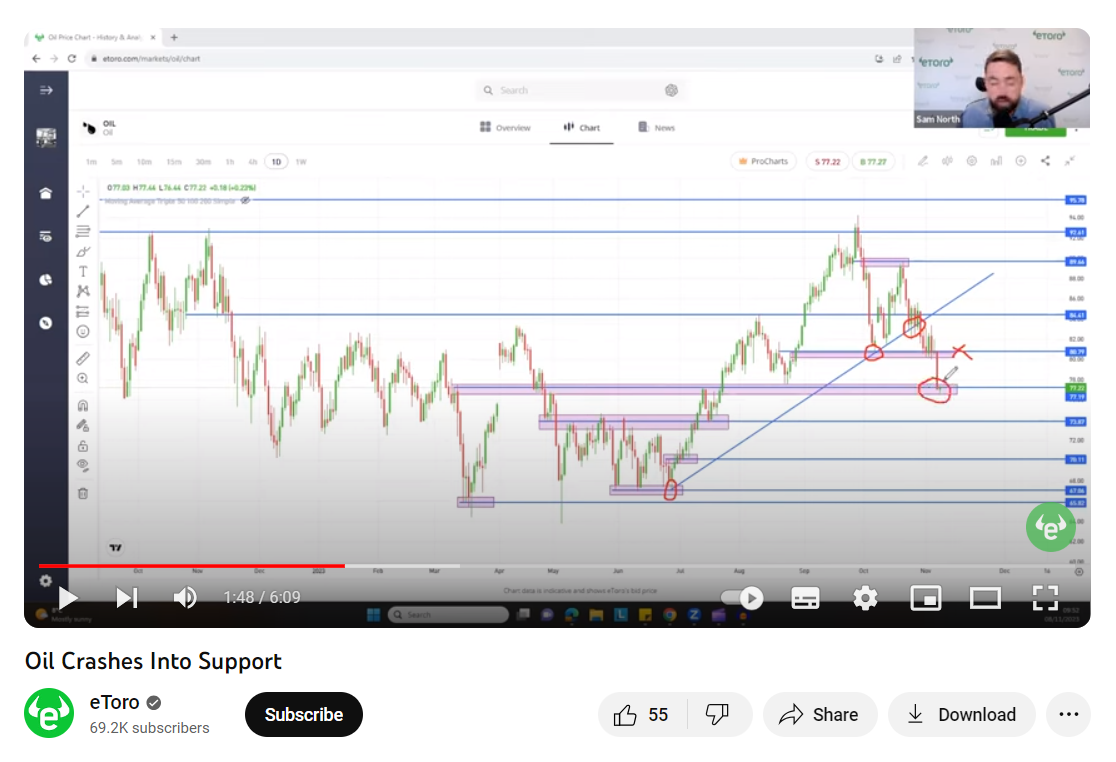Screen dimensions: 1116x762
Task: Select the 4h timeframe
Action: coord(253,162)
